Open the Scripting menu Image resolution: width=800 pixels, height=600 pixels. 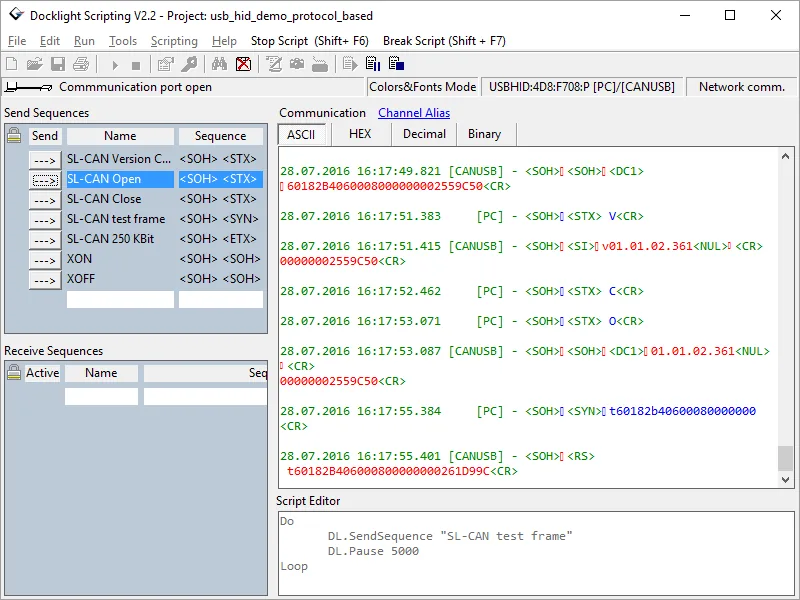pos(174,41)
